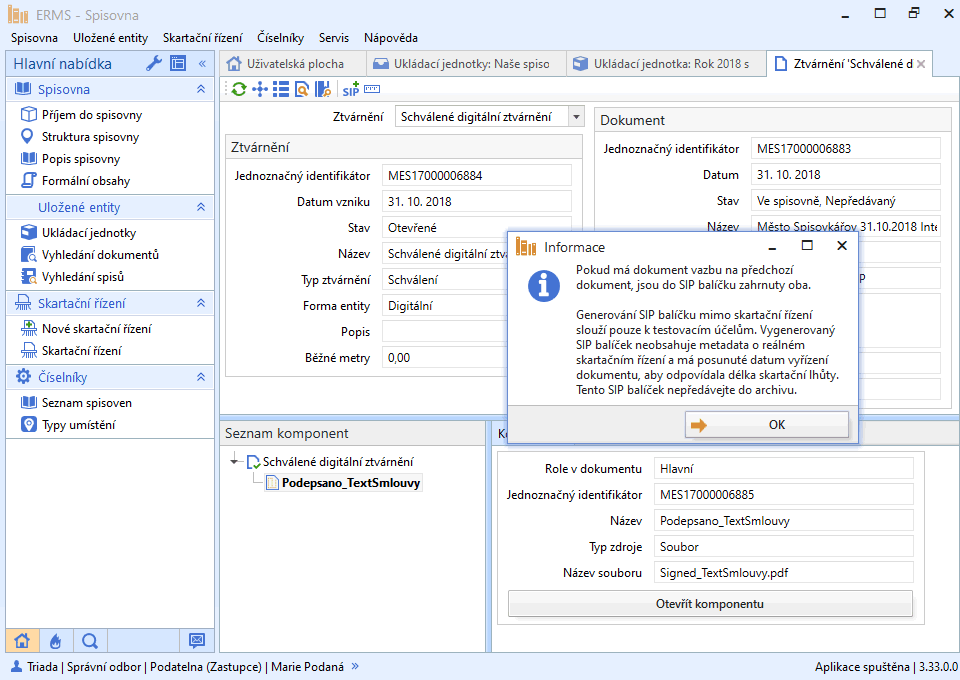The image size is (960, 680).
Task: Click the spisovna book-with-key toolbar icon
Action: click(x=323, y=89)
